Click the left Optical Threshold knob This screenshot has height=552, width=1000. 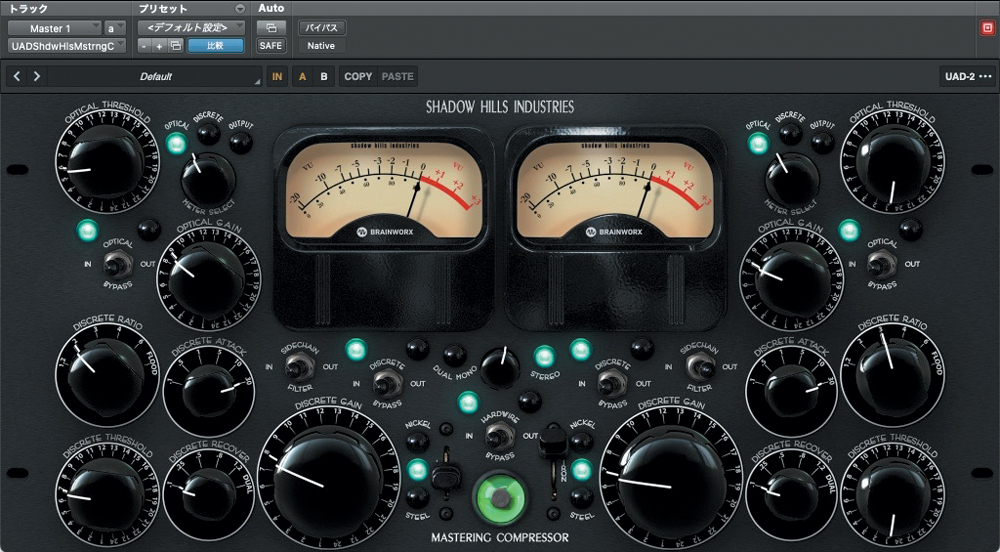[x=106, y=161]
